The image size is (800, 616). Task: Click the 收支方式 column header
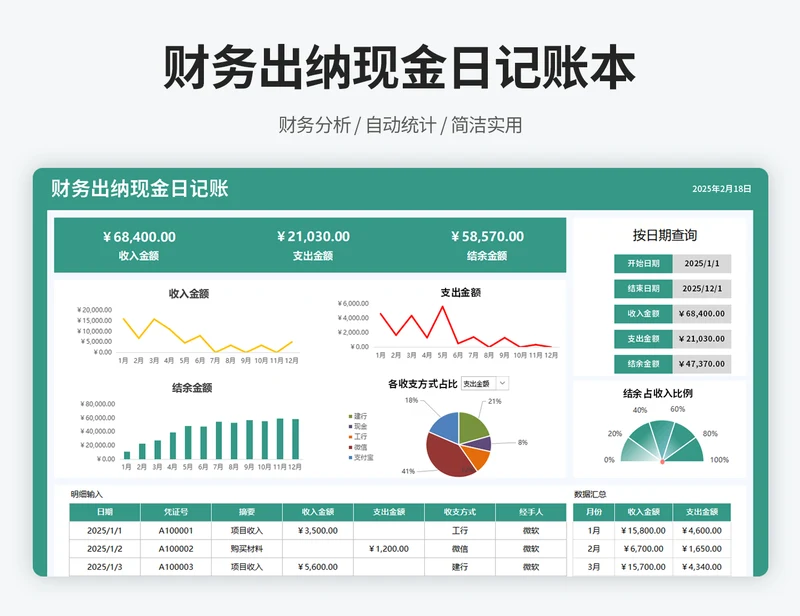coord(460,512)
